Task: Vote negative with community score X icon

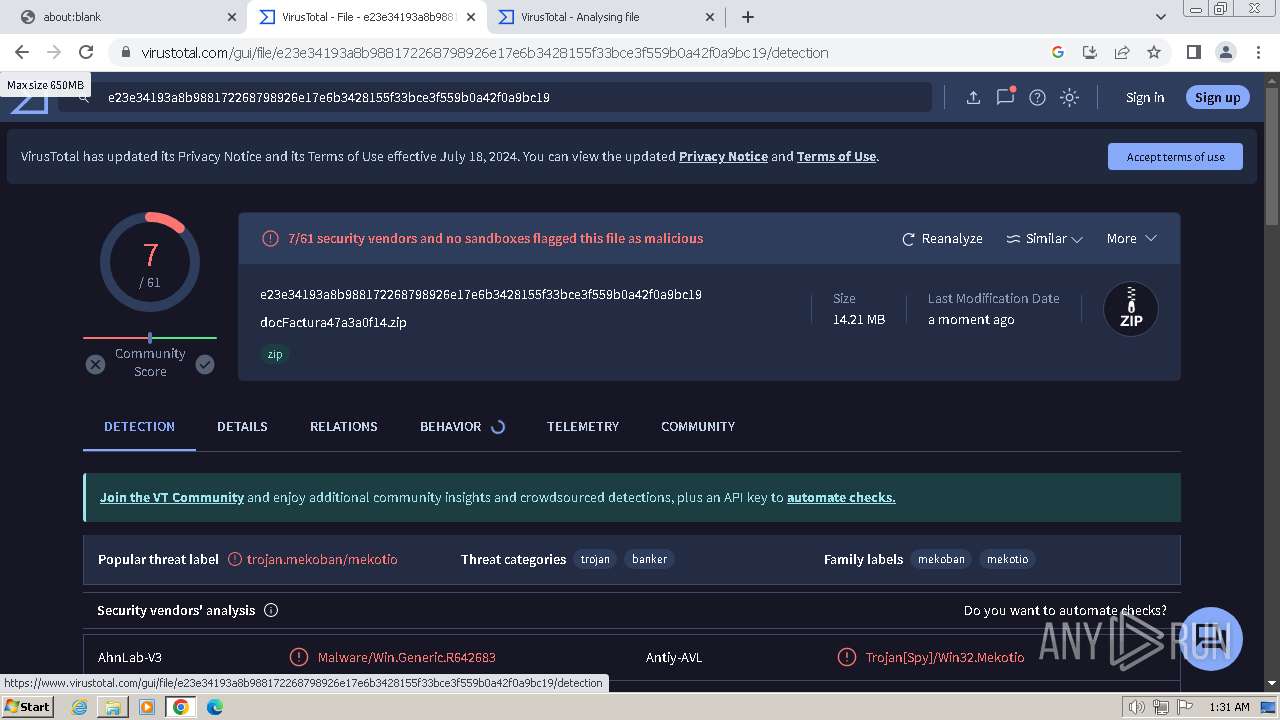Action: [x=95, y=364]
